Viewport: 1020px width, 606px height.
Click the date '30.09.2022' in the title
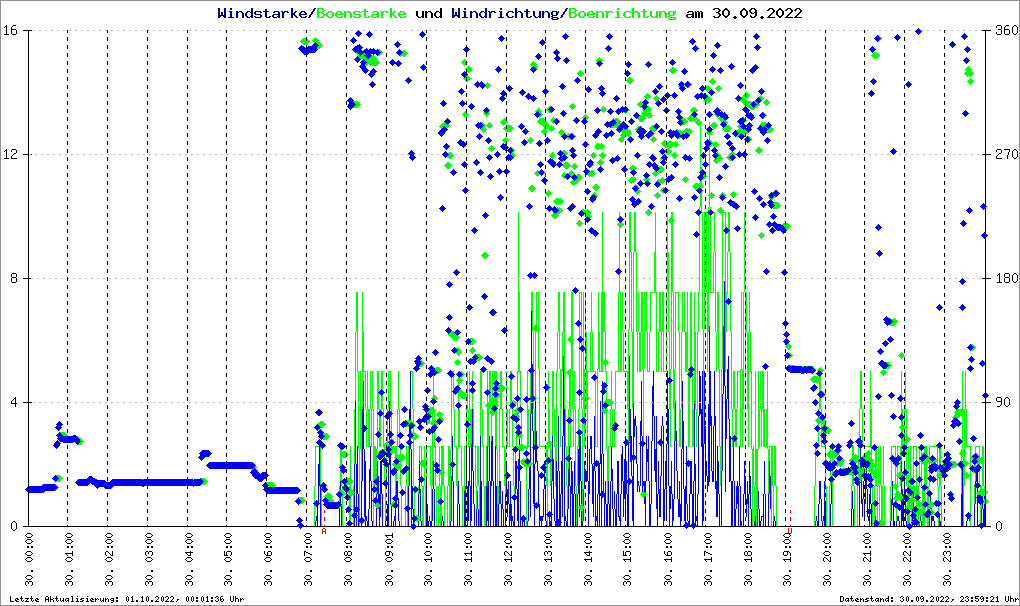757,13
